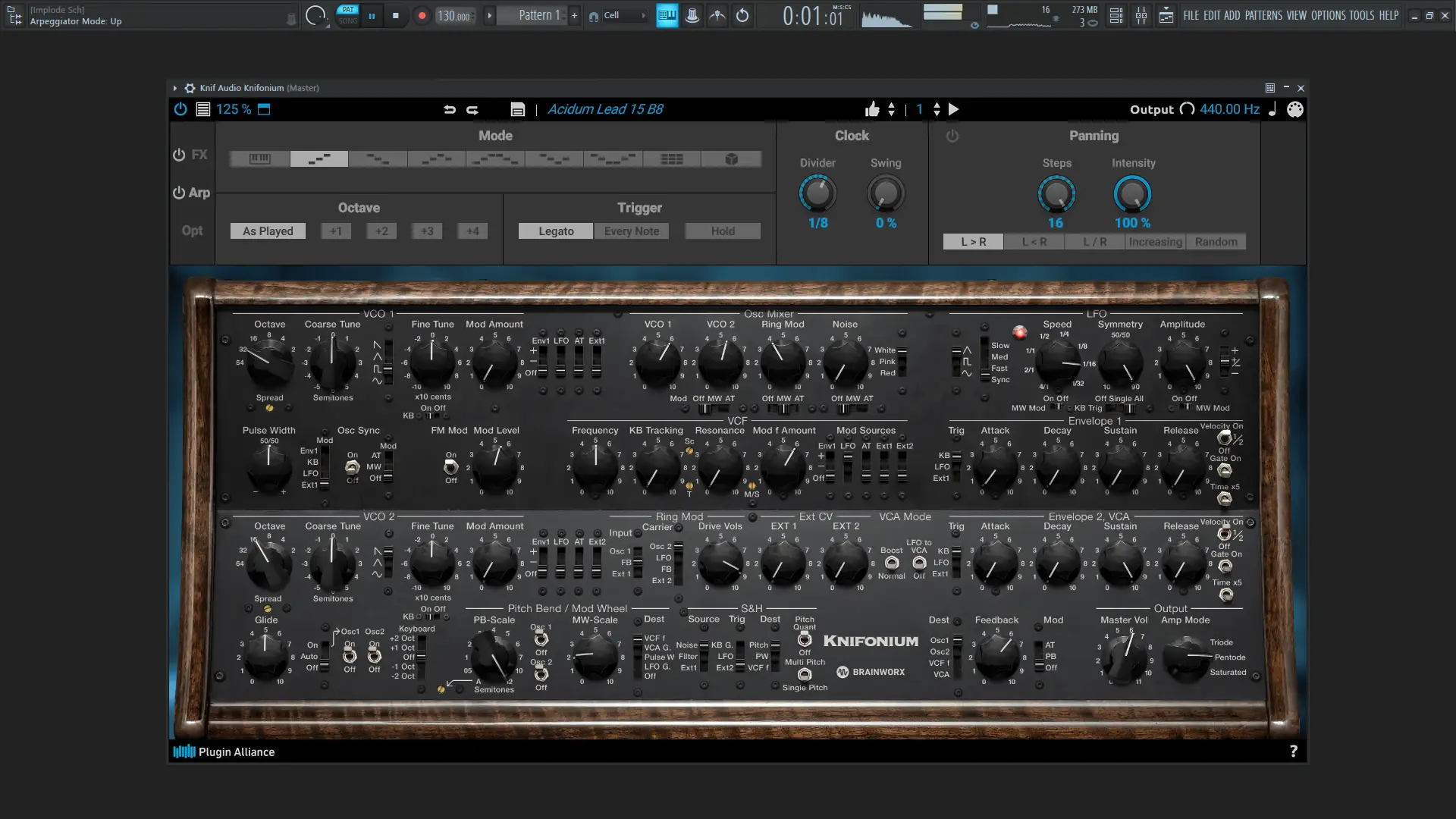Click the thumbs-up favorite preset icon
Viewport: 1456px width, 819px height.
[x=872, y=109]
